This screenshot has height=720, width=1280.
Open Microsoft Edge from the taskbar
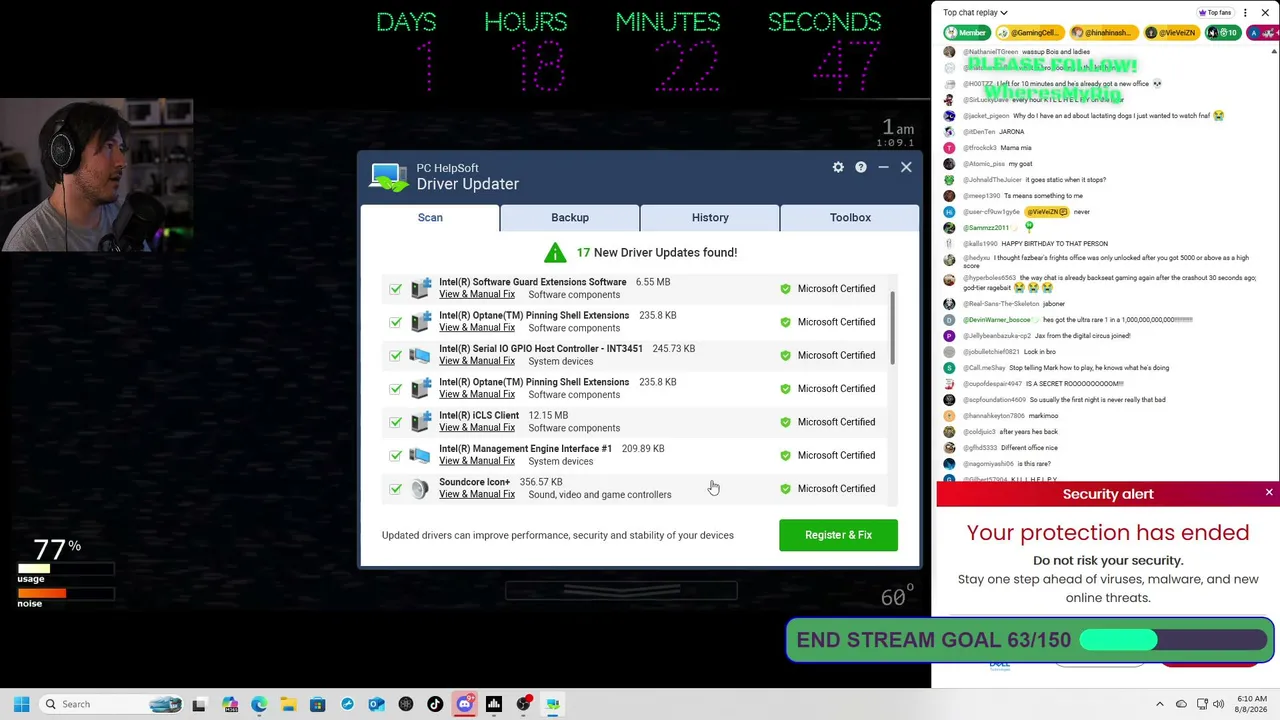click(x=259, y=704)
